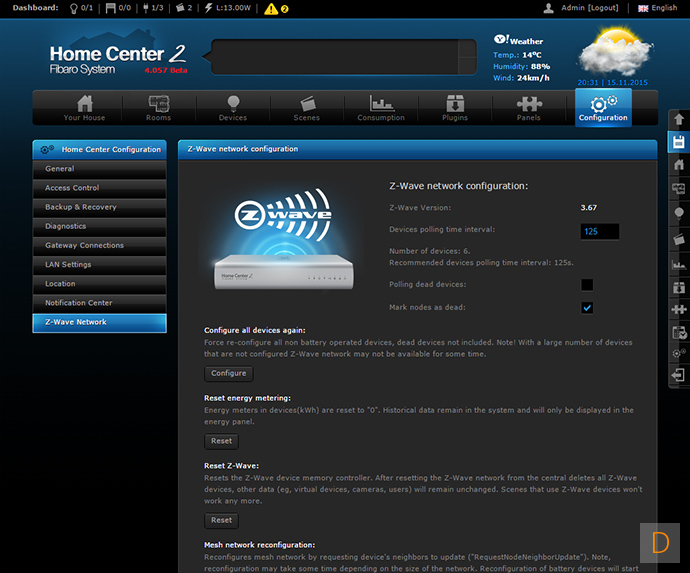Image resolution: width=690 pixels, height=573 pixels.
Task: Select Z-Wave Network in sidebar
Action: coord(99,323)
